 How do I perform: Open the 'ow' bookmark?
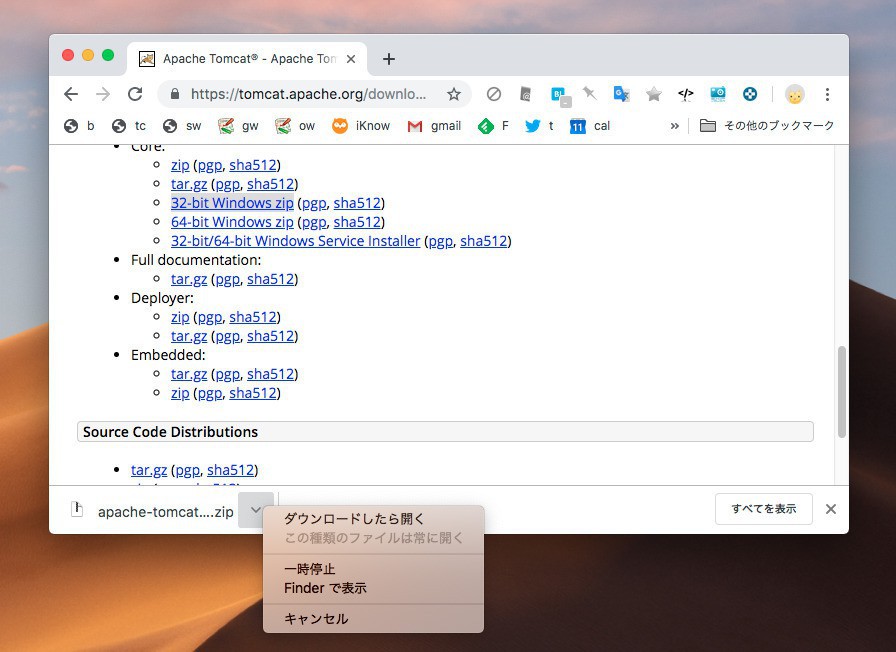295,126
